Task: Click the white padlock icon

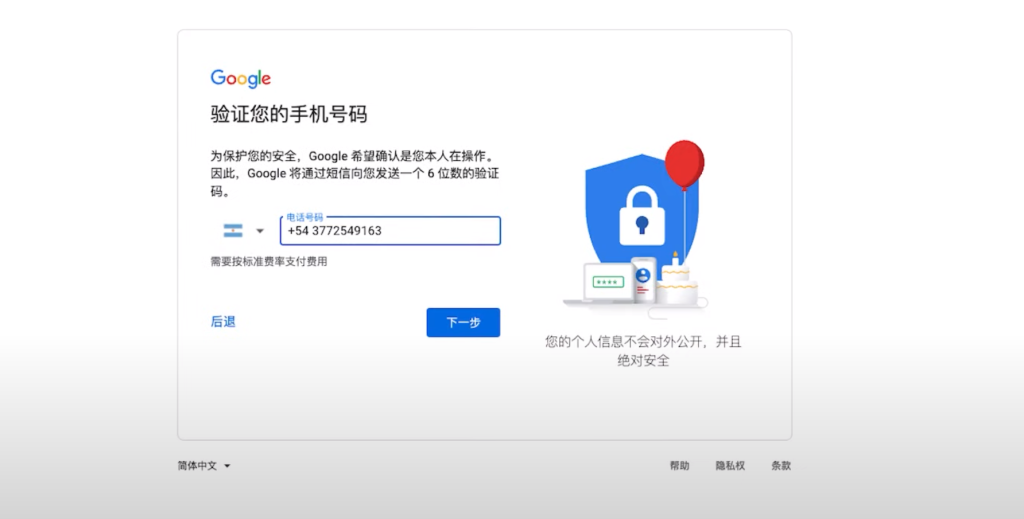Action: 642,216
